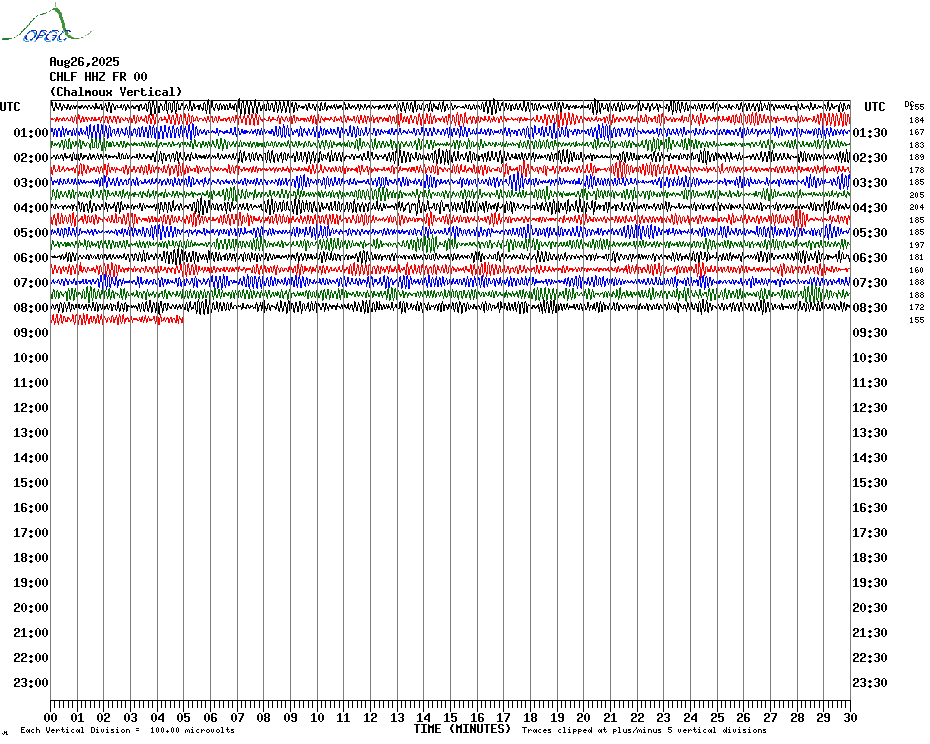Click the 22:30 half-hour label
Image resolution: width=930 pixels, height=744 pixels.
coord(870,657)
